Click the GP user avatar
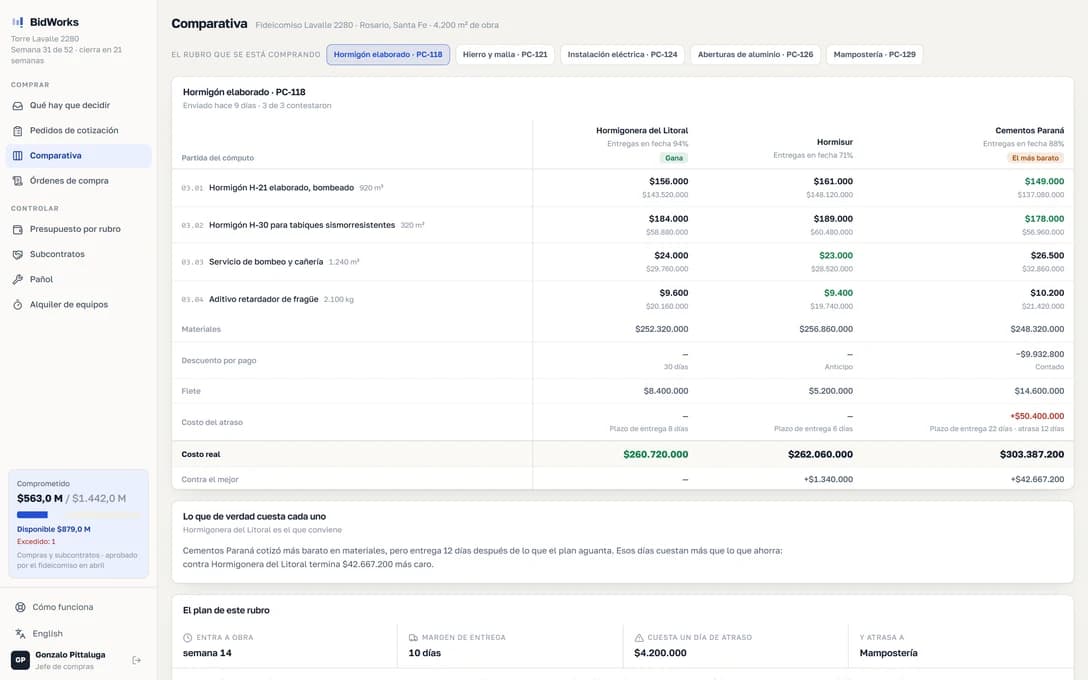This screenshot has width=1088, height=680. click(x=20, y=661)
